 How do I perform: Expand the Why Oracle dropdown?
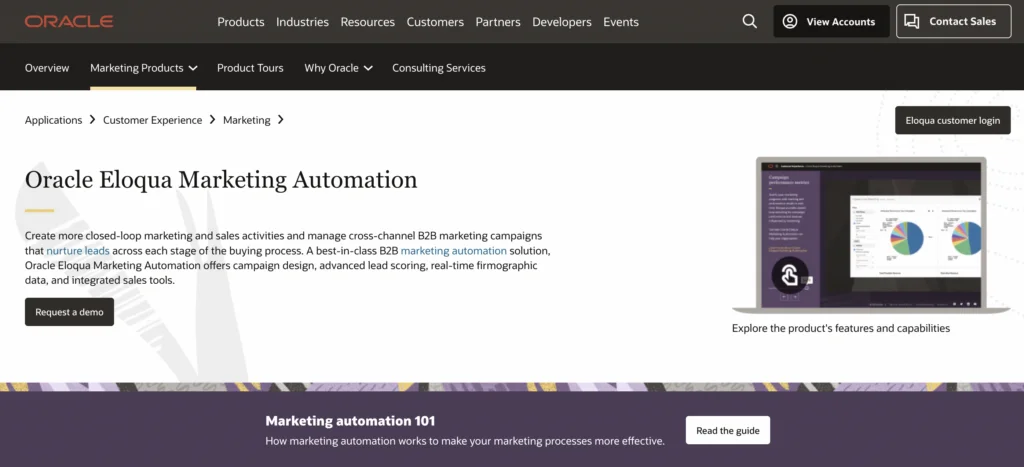pyautogui.click(x=338, y=68)
